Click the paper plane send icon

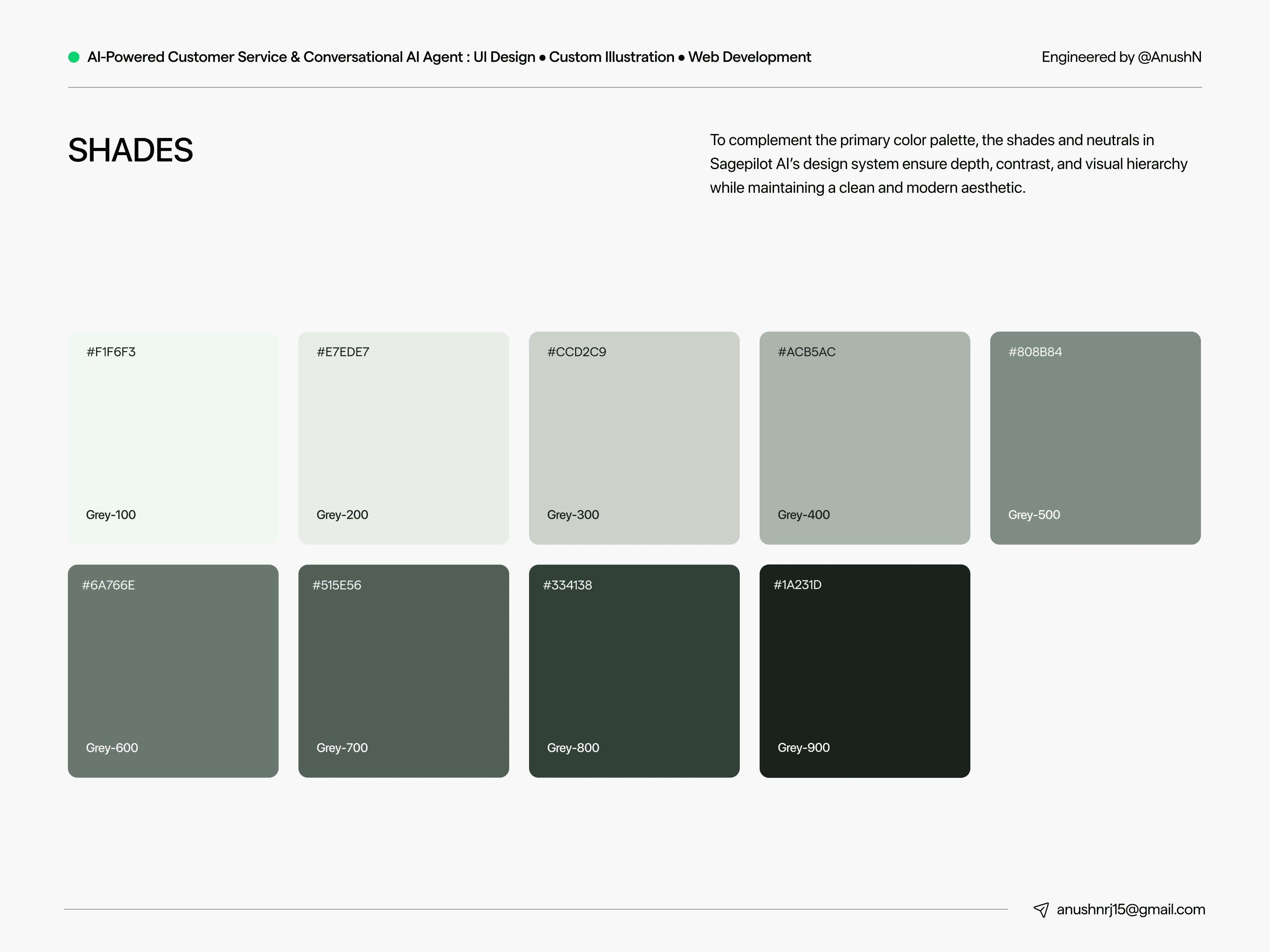[1041, 910]
